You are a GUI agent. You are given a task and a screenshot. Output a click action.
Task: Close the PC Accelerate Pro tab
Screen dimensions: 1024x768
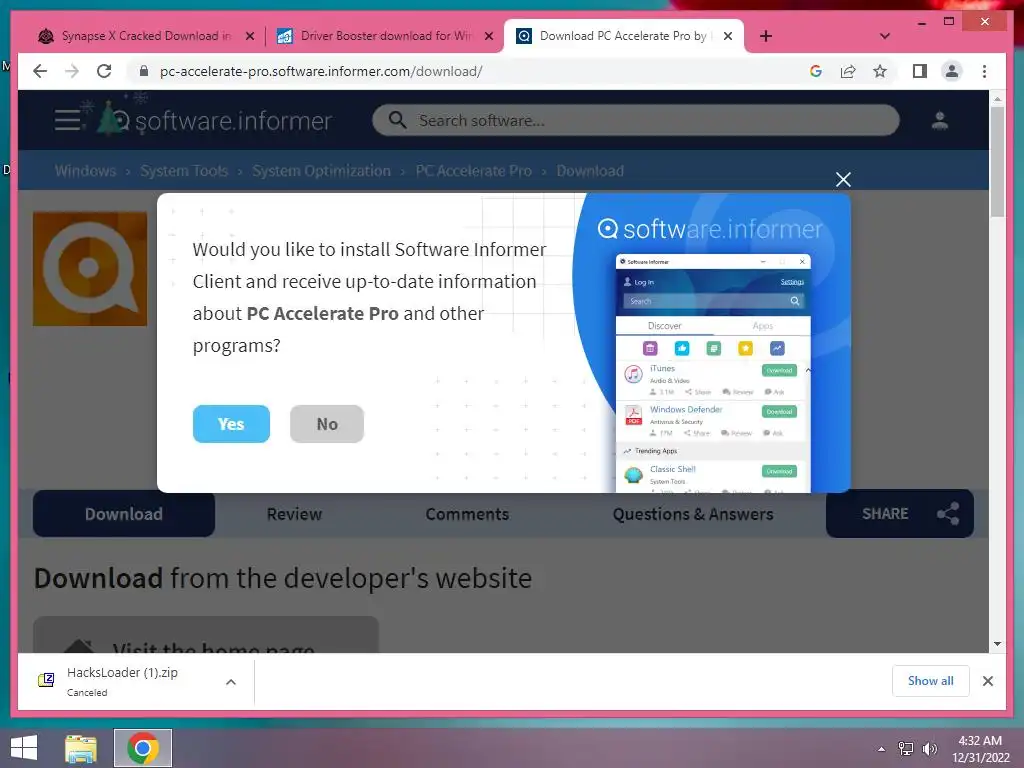click(728, 37)
